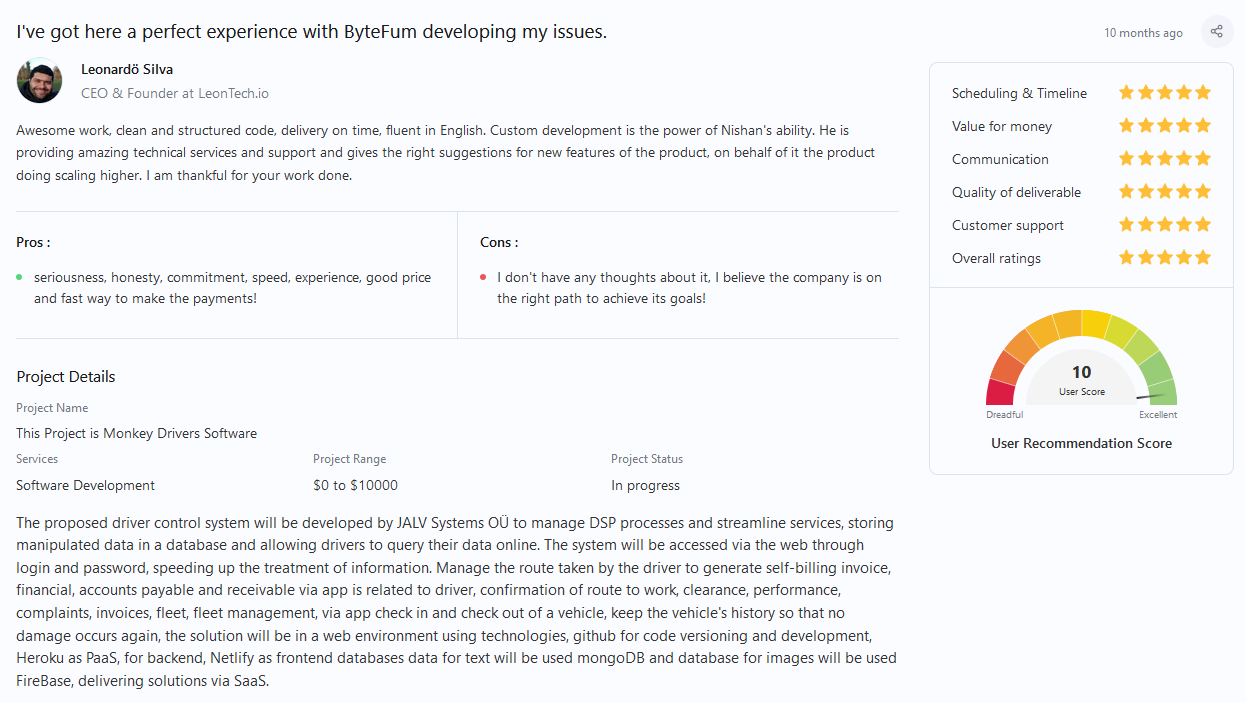Click the Project Details heading

coord(66,377)
